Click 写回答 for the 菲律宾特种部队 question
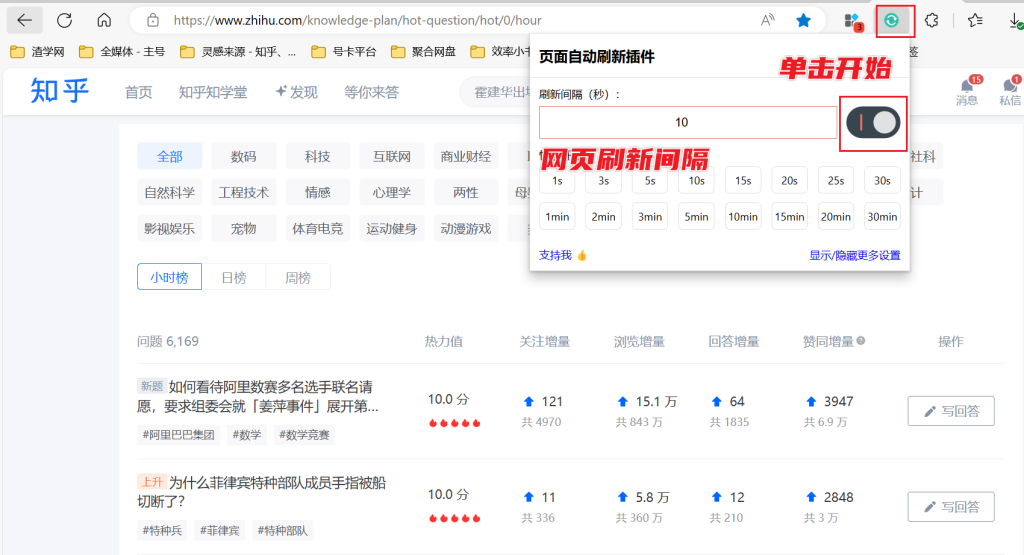Screen dimensions: 1024x555 coord(951,507)
